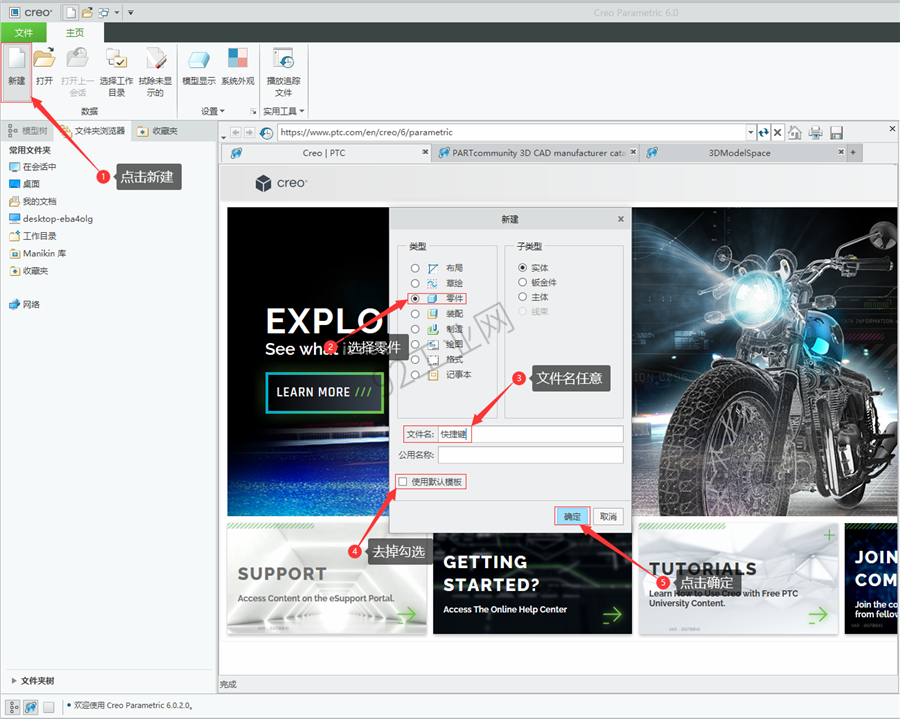Expand the 文件夹树 section
900x719 pixels.
tap(14, 681)
